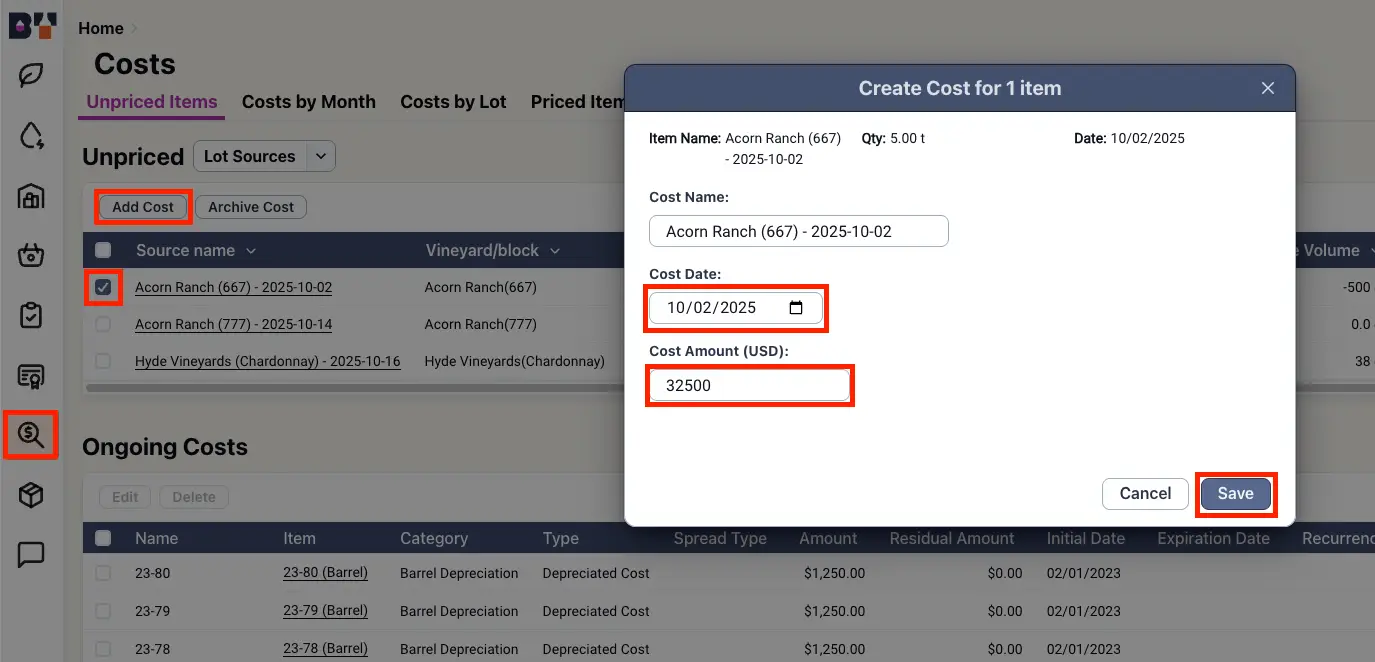Open the leaf icon in sidebar
Viewport: 1375px width, 662px height.
pyautogui.click(x=31, y=76)
